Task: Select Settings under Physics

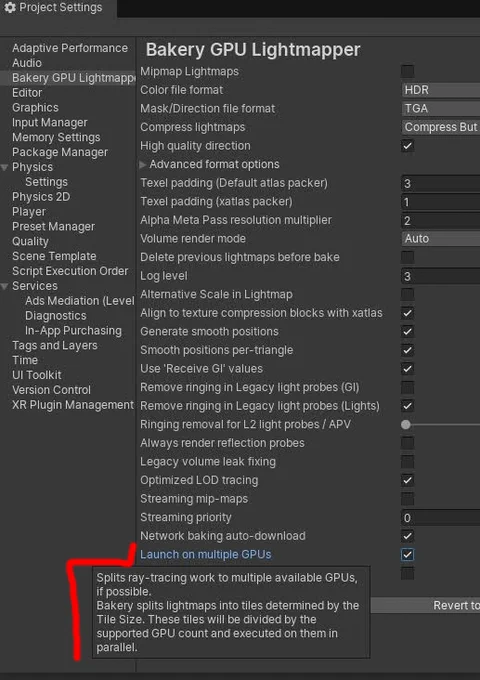Action: click(46, 182)
